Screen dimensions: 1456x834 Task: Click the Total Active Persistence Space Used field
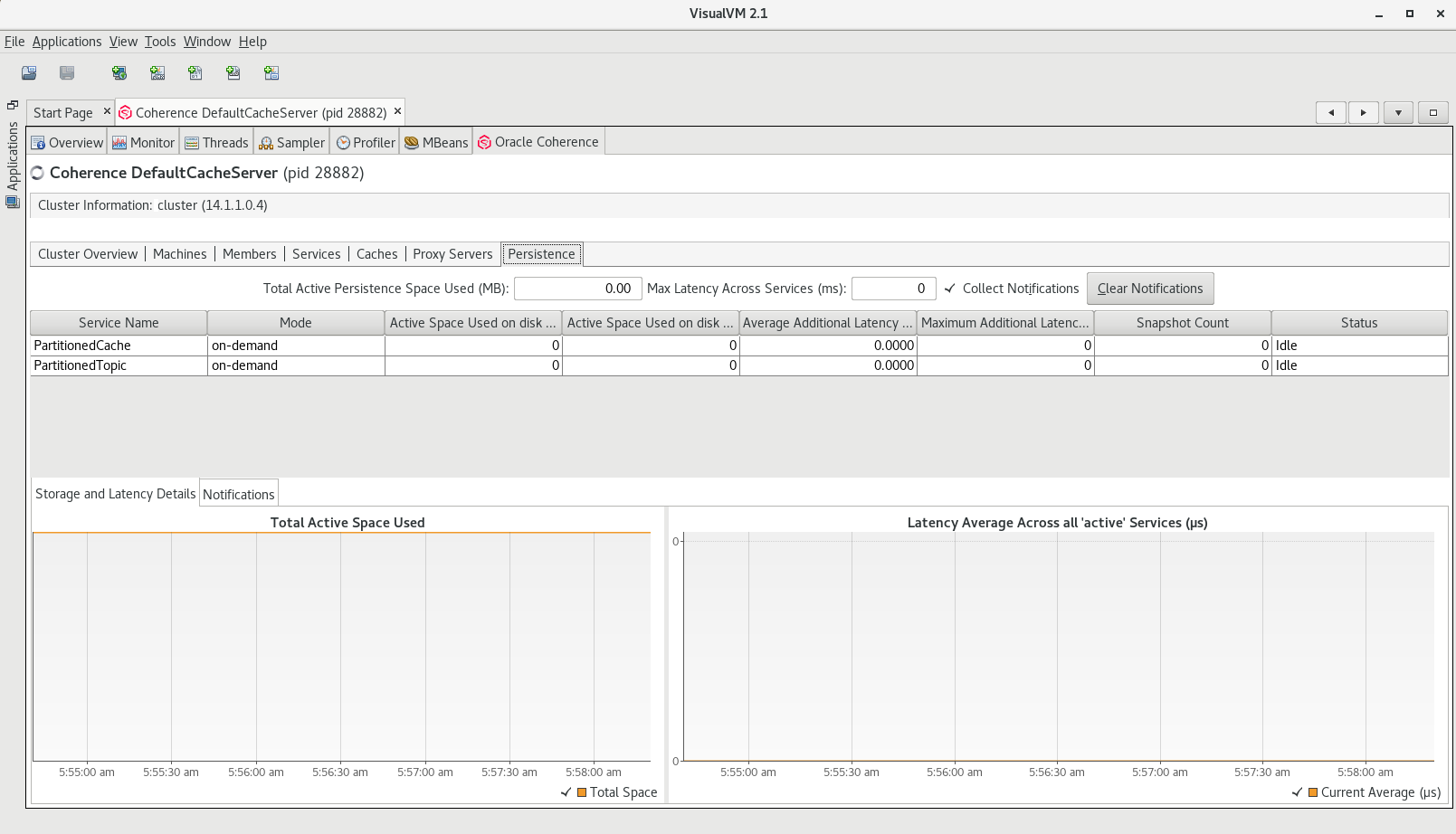click(x=578, y=289)
